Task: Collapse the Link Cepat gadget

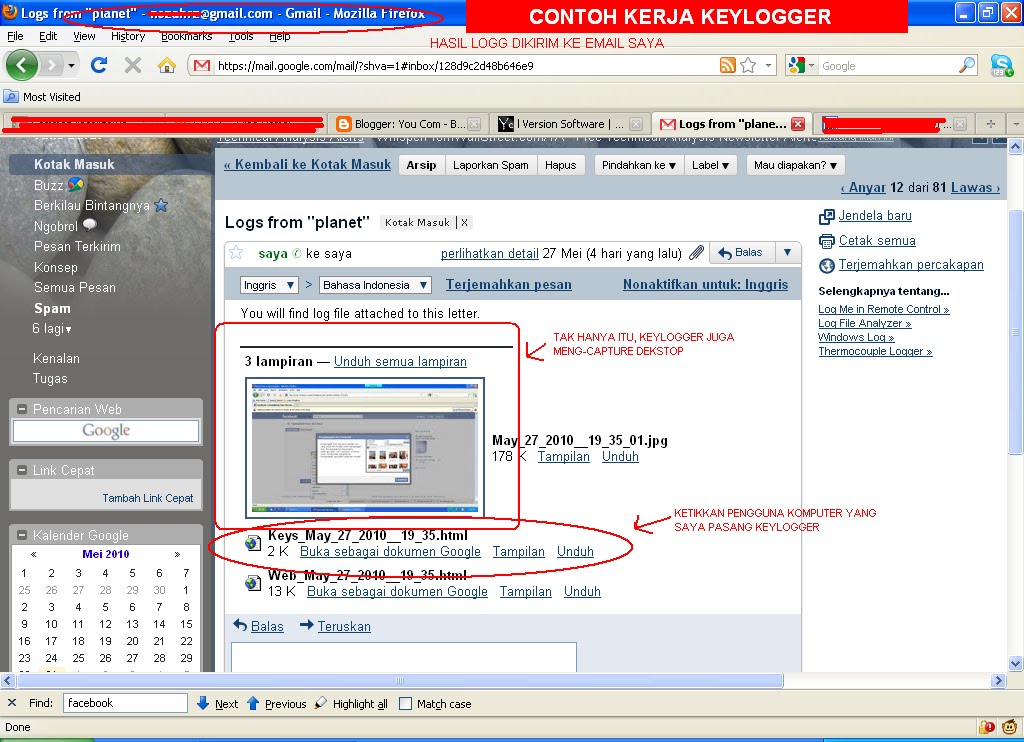Action: coord(22,470)
